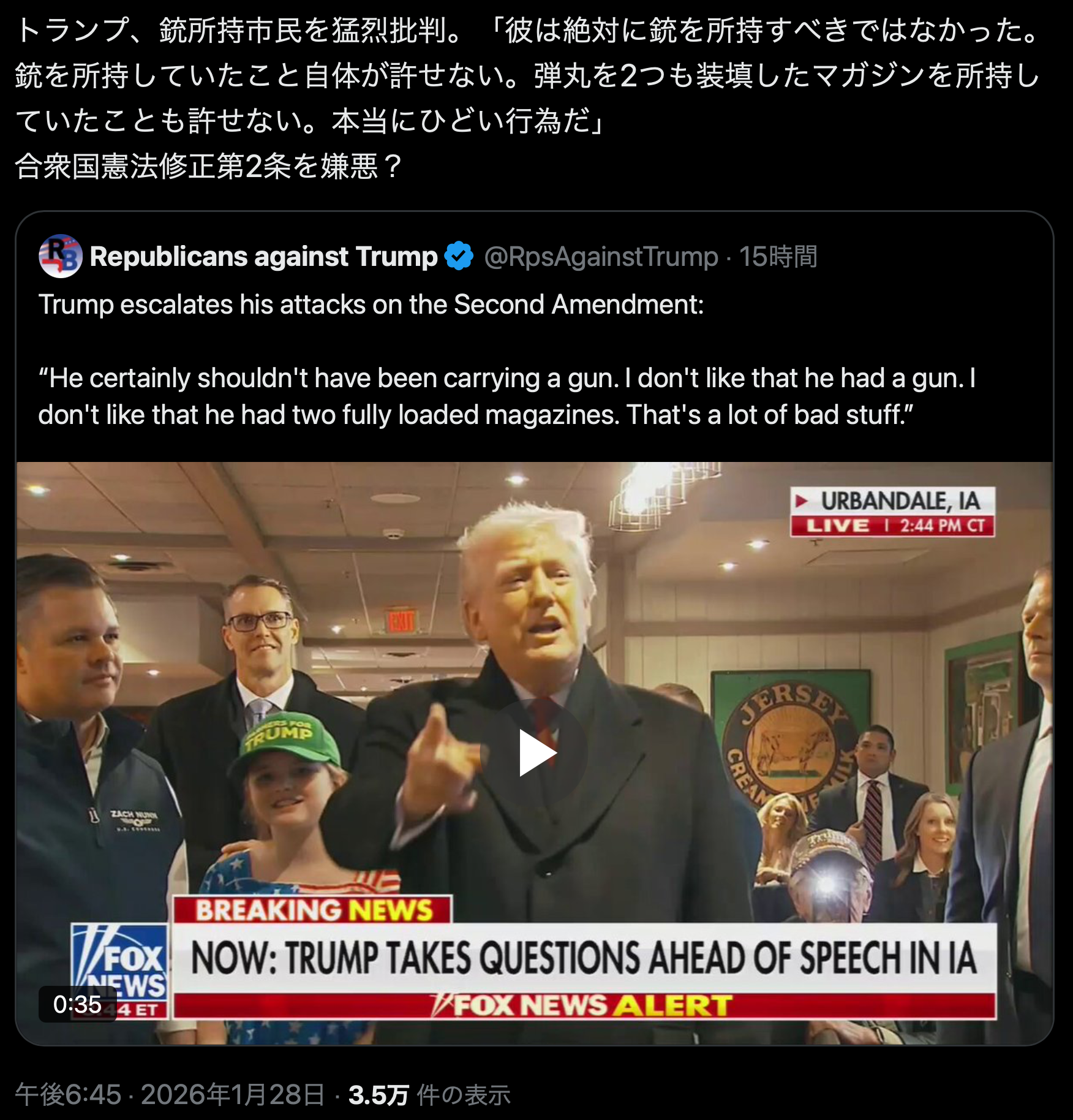Click the 合衆国憲法修正第2条を嫌悪？ line
1073x1120 pixels.
pyautogui.click(x=209, y=166)
